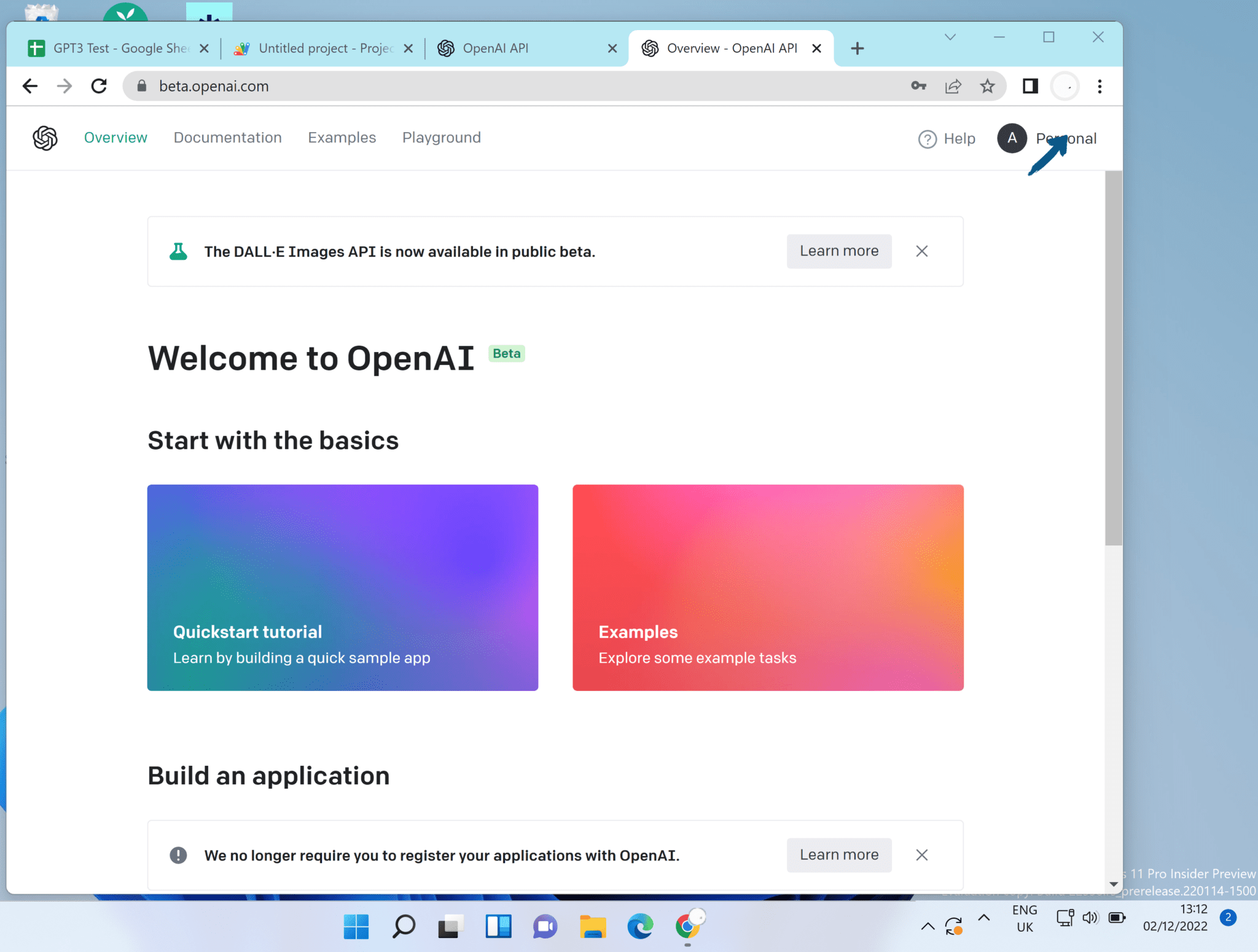1258x952 pixels.
Task: Open the Documentation nav item
Action: click(227, 138)
